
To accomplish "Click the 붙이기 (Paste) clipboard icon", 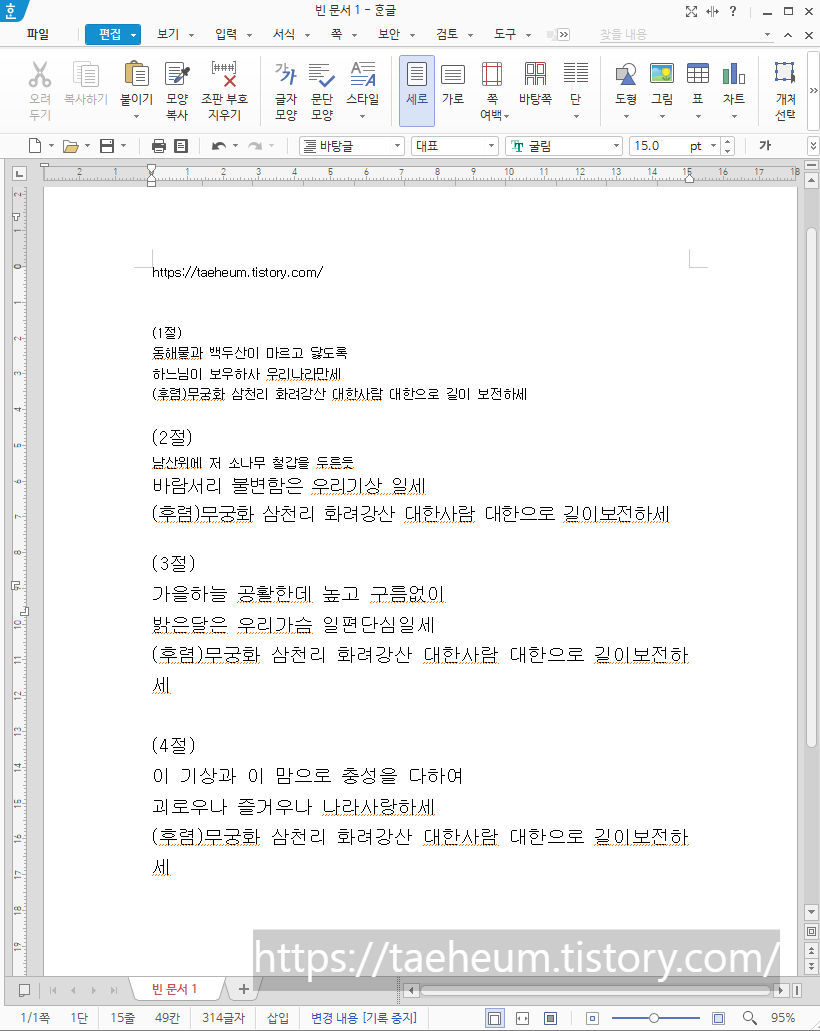I will 136,74.
